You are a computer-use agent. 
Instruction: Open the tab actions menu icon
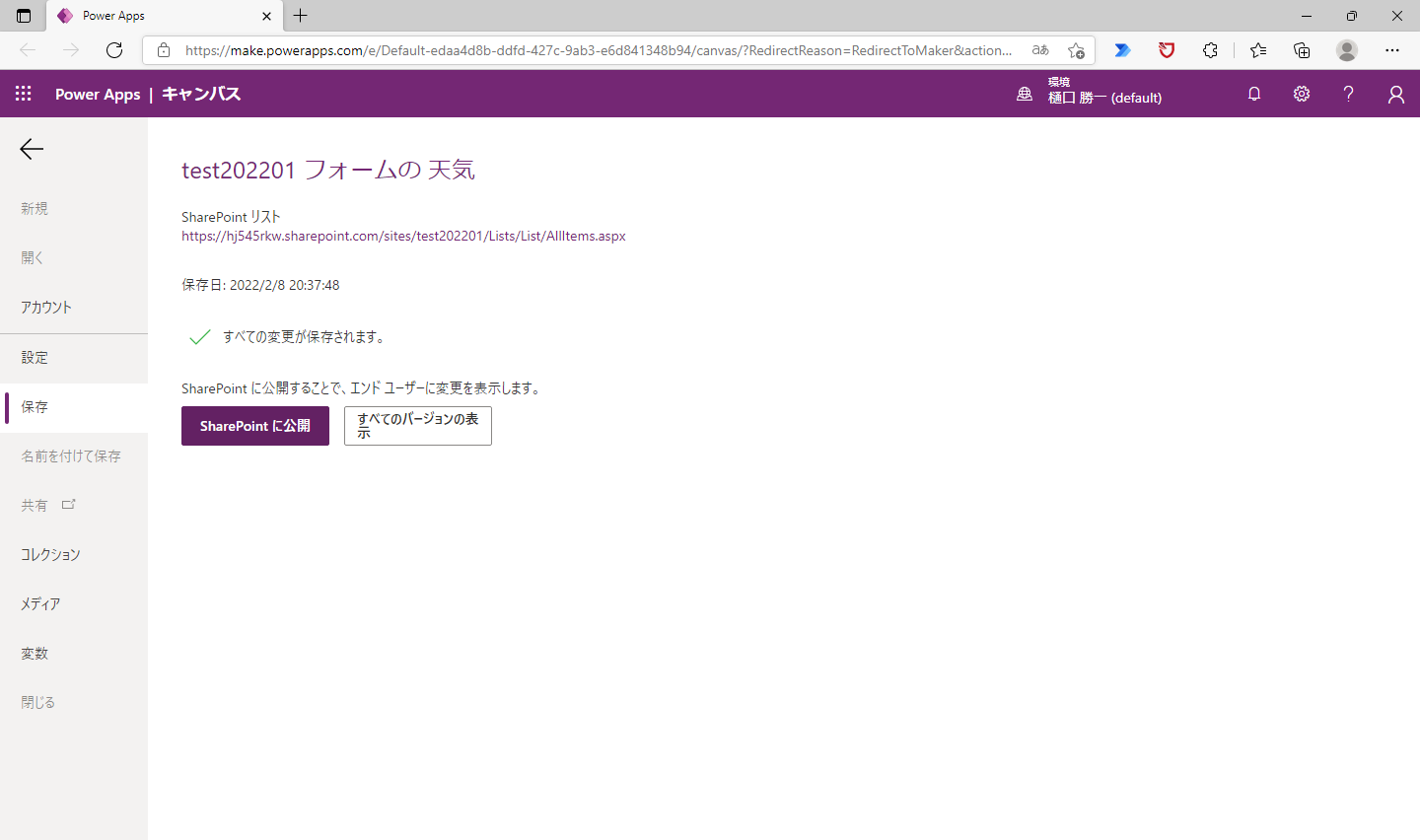click(x=24, y=16)
